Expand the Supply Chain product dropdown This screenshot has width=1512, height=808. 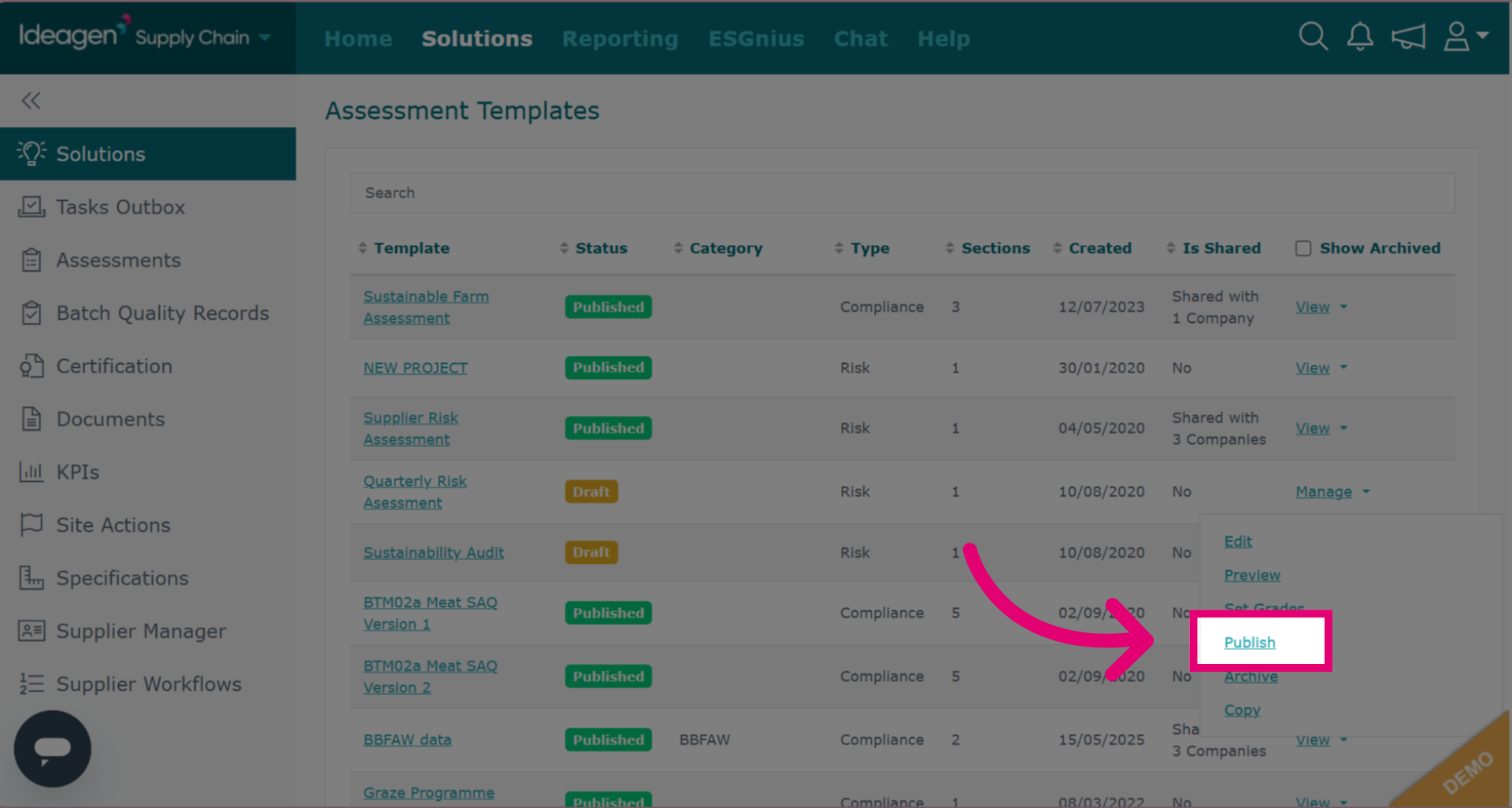(265, 37)
